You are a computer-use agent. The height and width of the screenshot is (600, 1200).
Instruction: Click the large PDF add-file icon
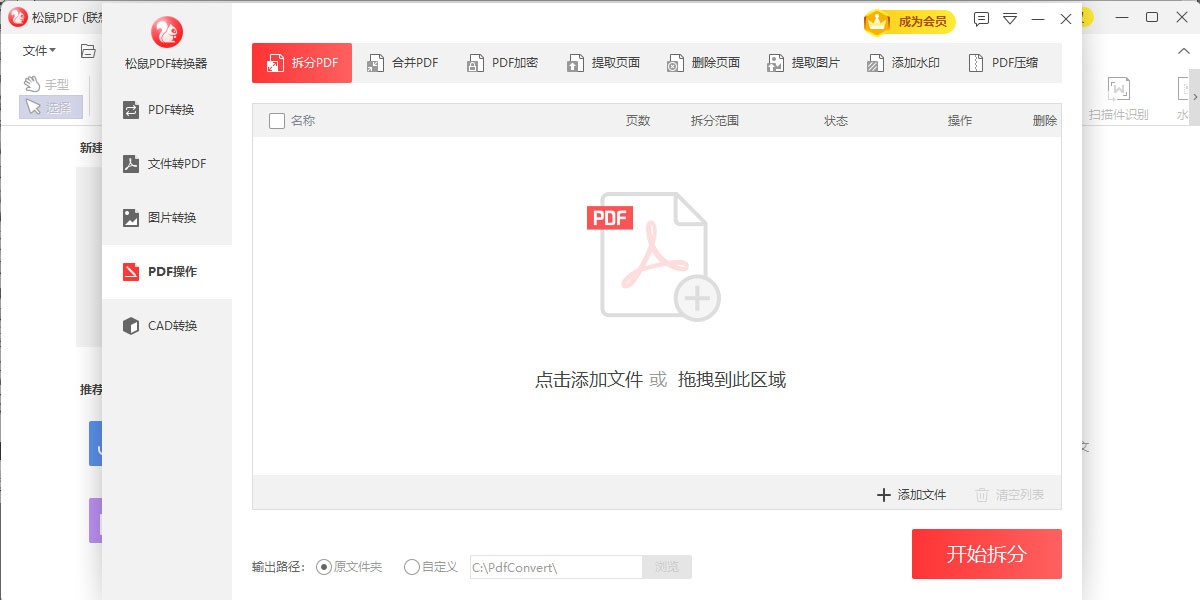coord(654,256)
